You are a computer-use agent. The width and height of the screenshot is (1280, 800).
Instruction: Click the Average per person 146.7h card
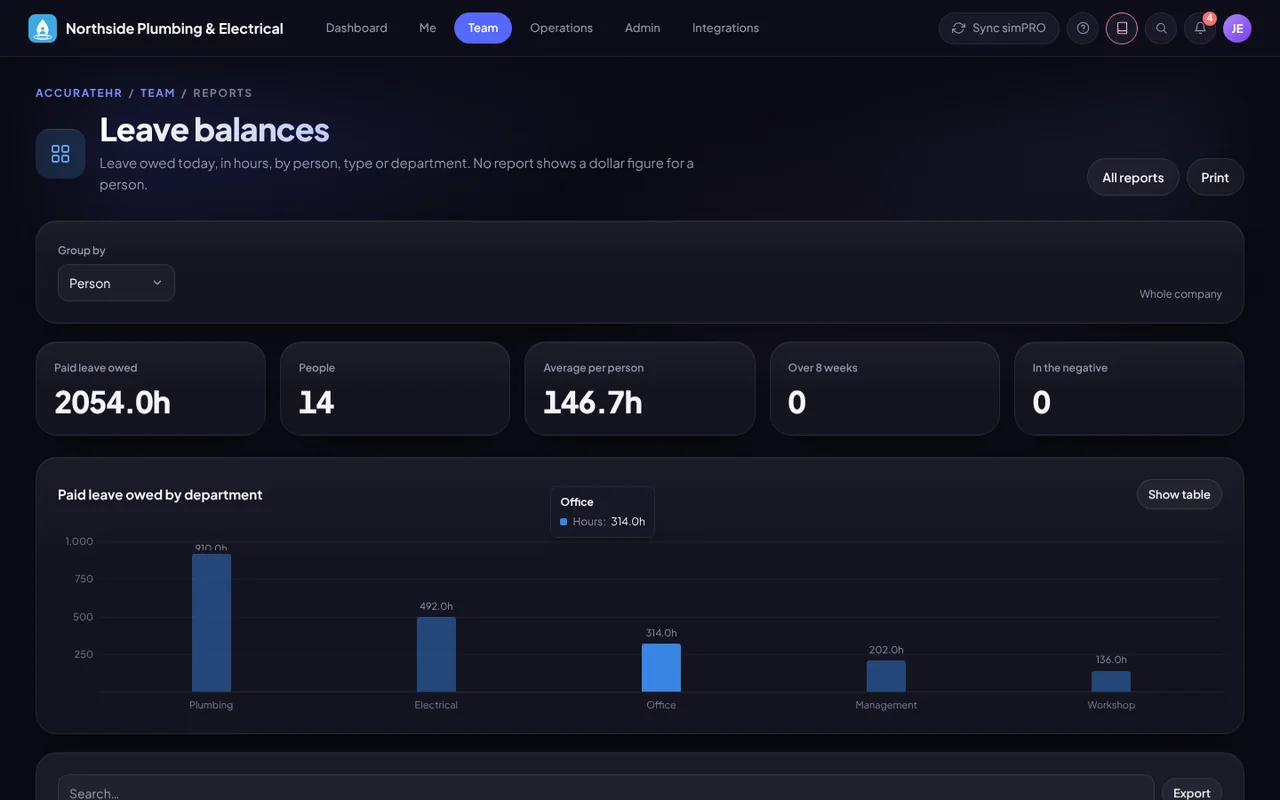coord(640,388)
